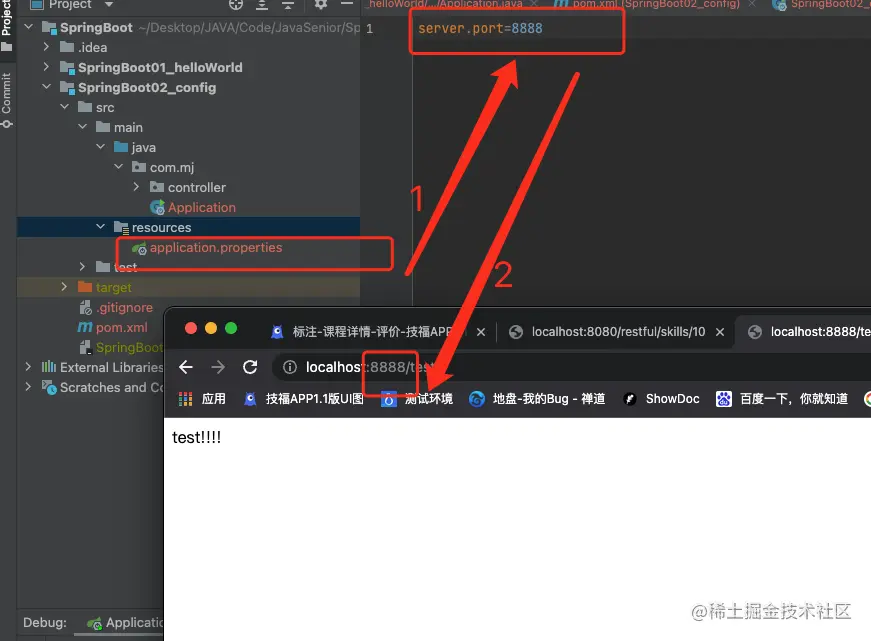The height and width of the screenshot is (641, 871).
Task: Select the resources folder row
Action: [x=188, y=227]
